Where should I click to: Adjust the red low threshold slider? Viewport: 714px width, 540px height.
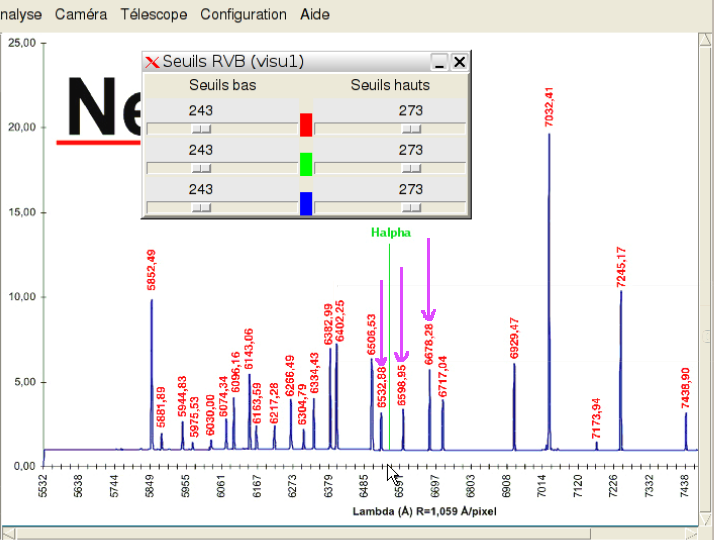click(x=201, y=129)
